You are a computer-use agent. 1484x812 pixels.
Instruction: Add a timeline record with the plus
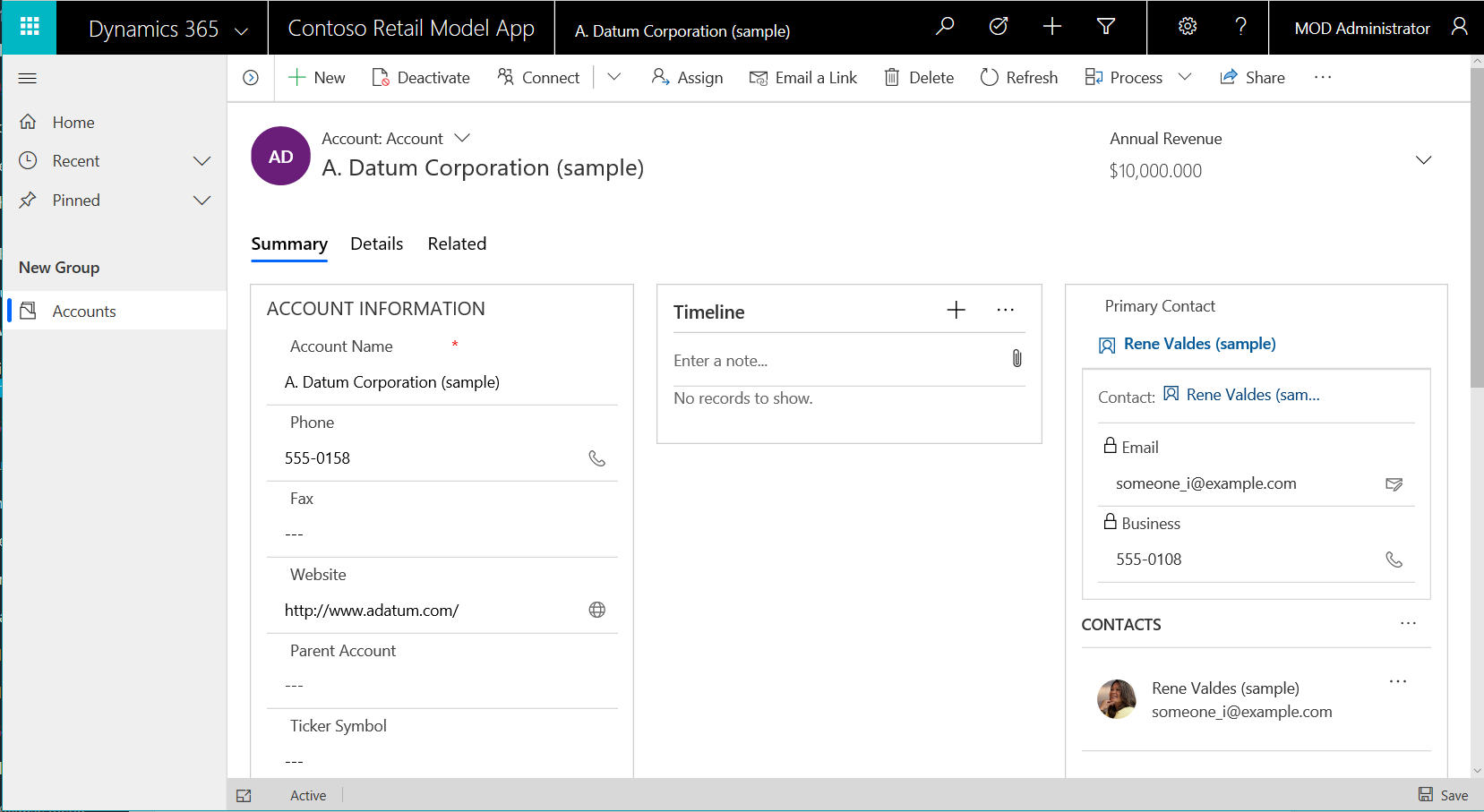click(x=956, y=311)
